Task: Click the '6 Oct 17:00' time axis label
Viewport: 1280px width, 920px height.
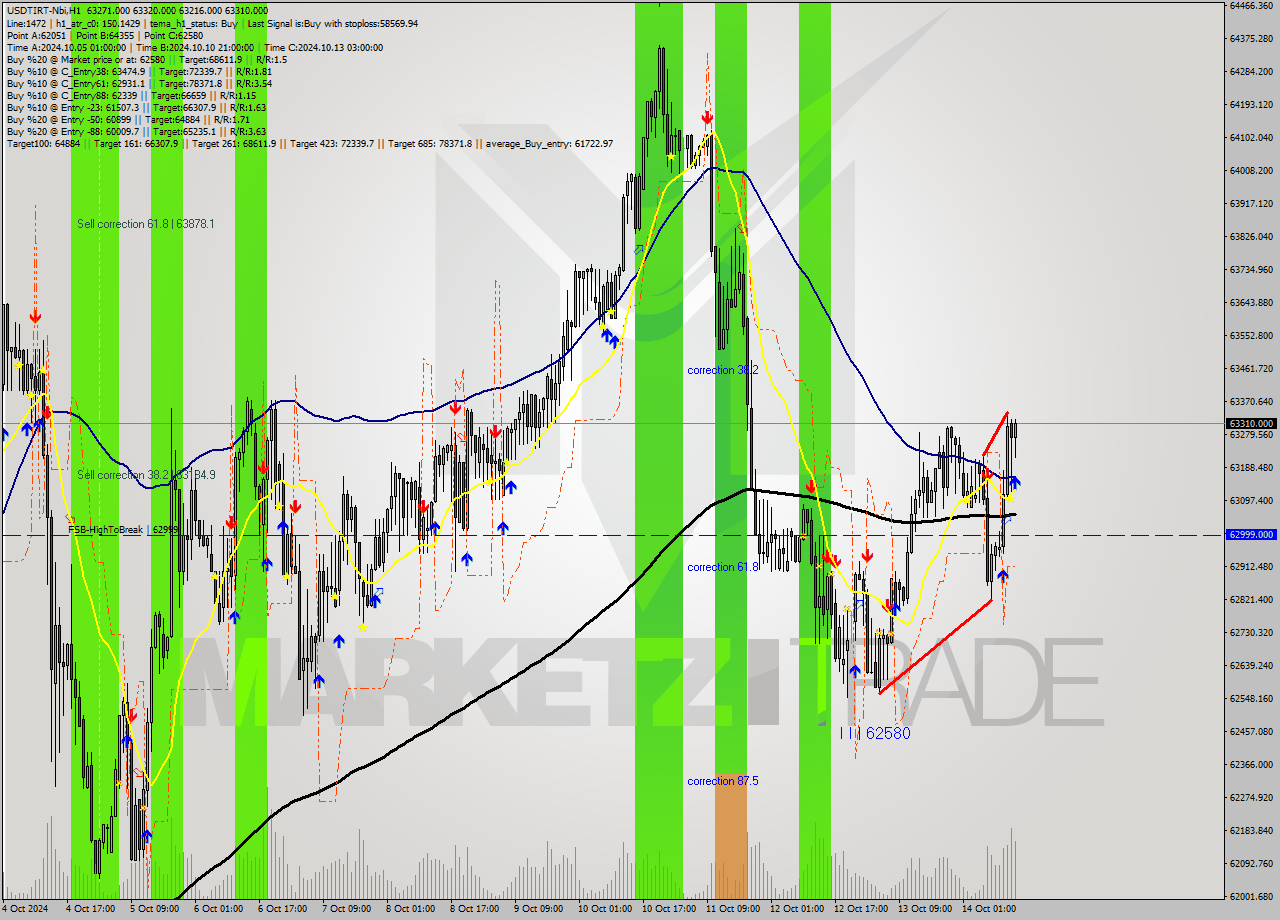Action: coord(282,909)
